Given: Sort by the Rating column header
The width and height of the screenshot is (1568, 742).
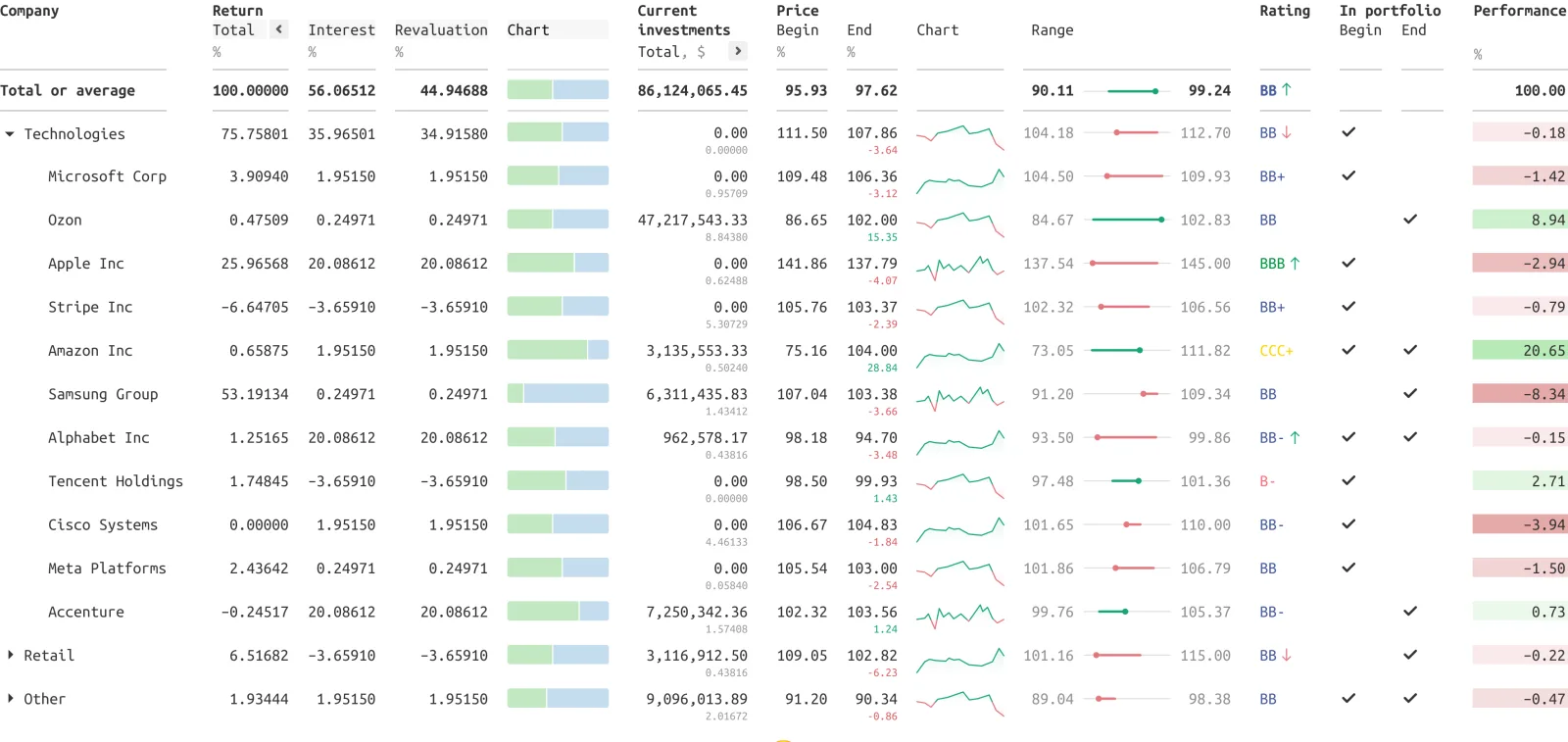Looking at the screenshot, I should coord(1285,11).
